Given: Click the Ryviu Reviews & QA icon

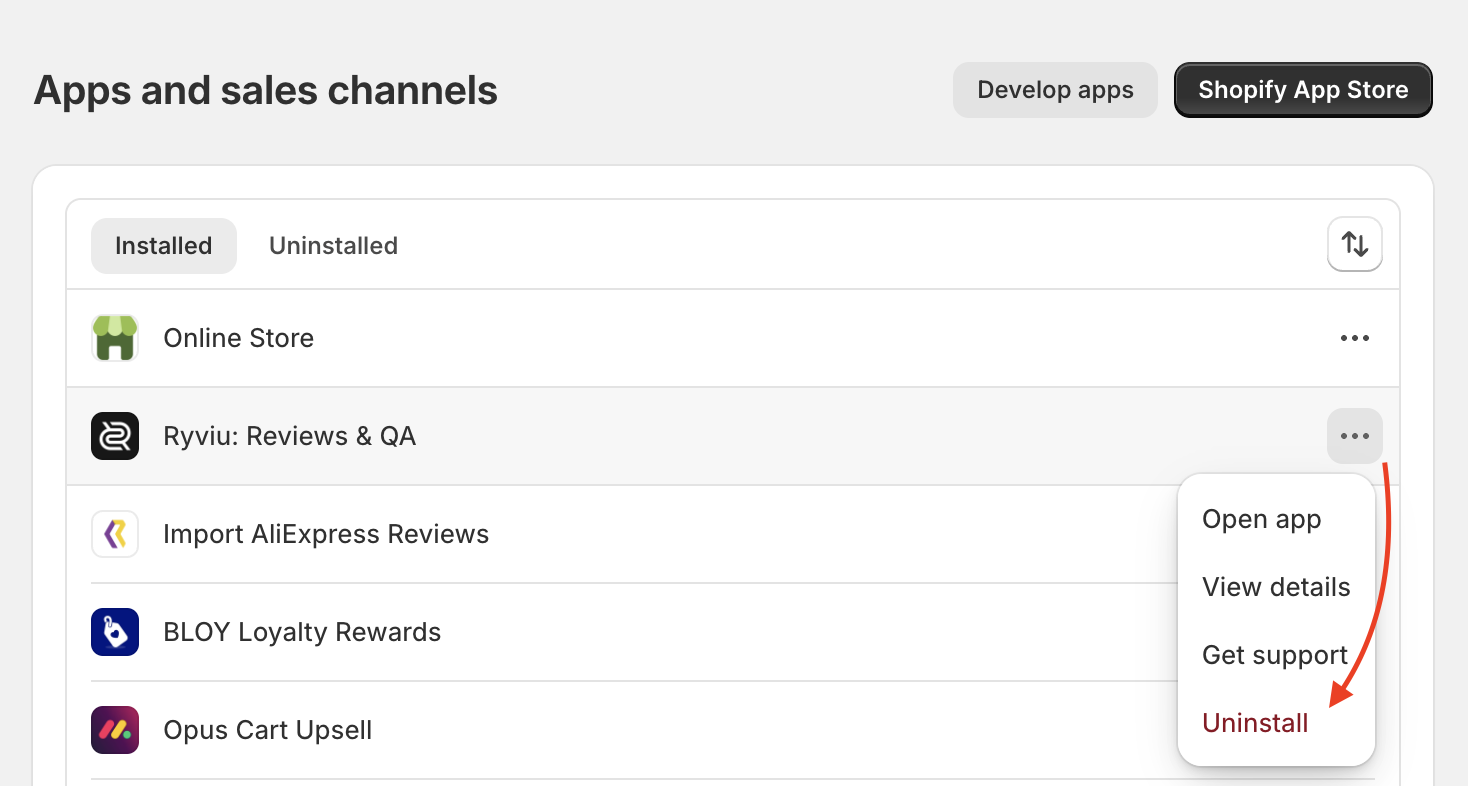Looking at the screenshot, I should tap(115, 436).
